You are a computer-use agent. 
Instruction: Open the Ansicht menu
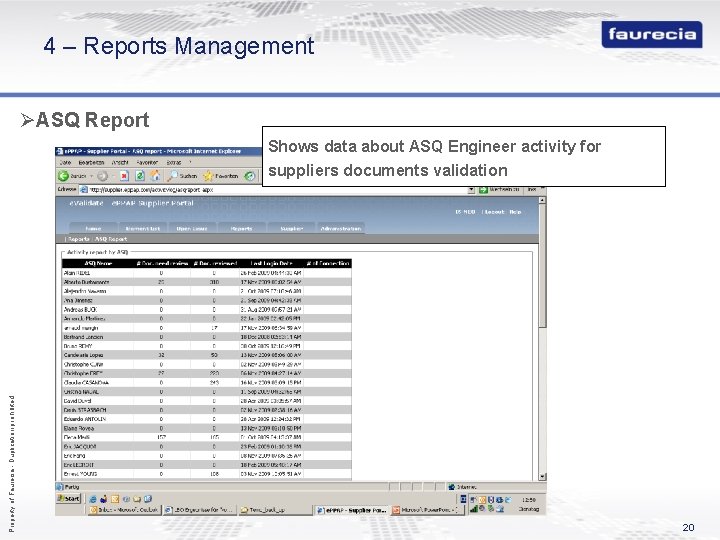pyautogui.click(x=120, y=163)
